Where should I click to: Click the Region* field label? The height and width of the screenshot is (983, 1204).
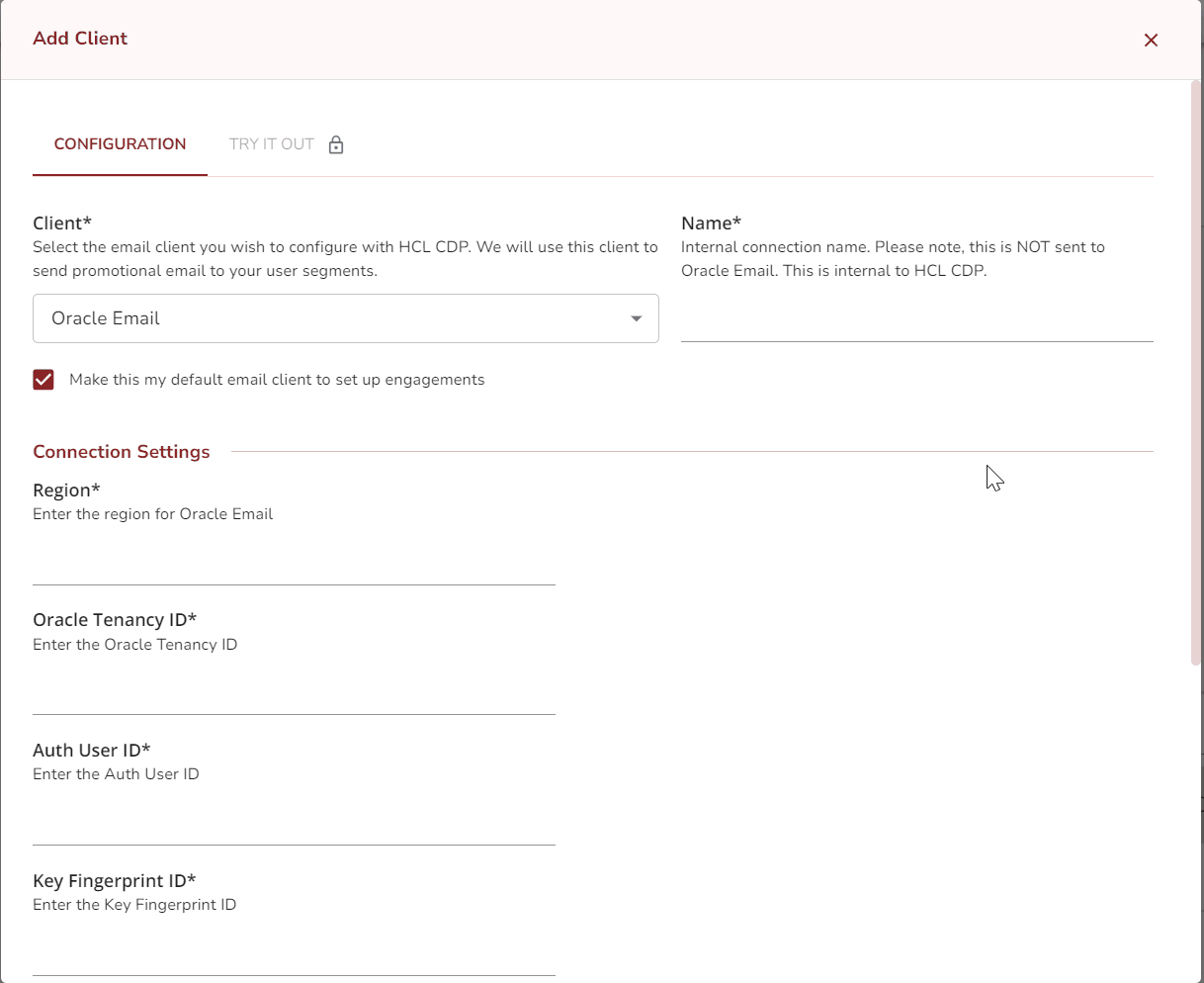[67, 491]
